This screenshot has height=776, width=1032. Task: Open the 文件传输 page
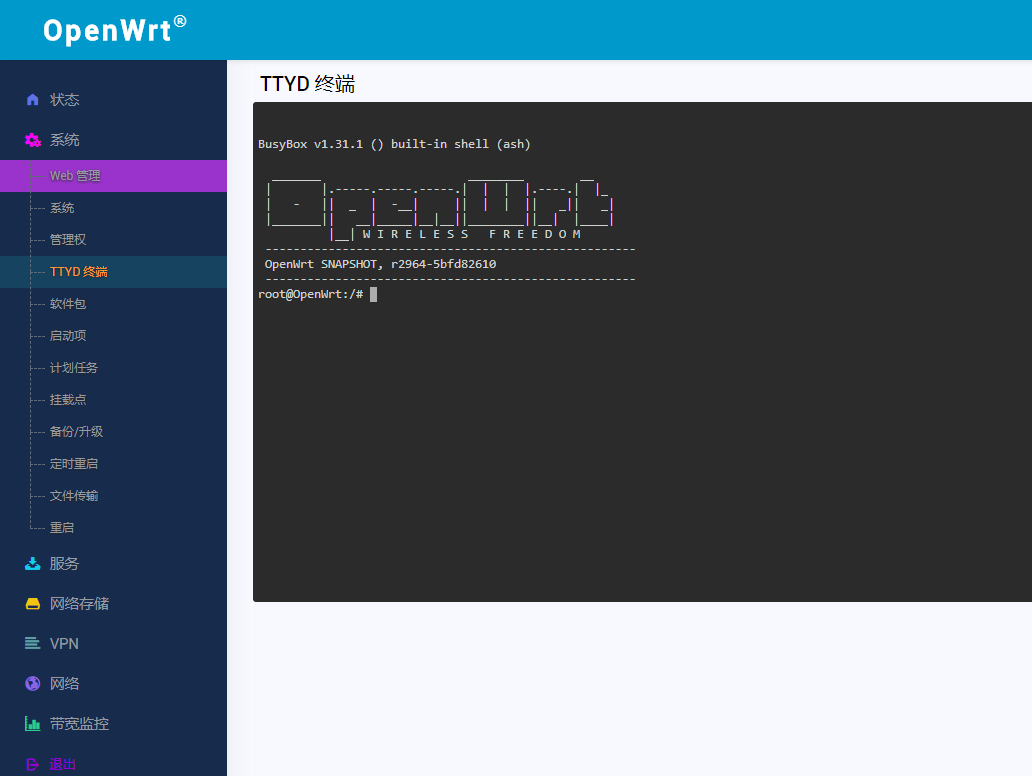click(x=113, y=496)
